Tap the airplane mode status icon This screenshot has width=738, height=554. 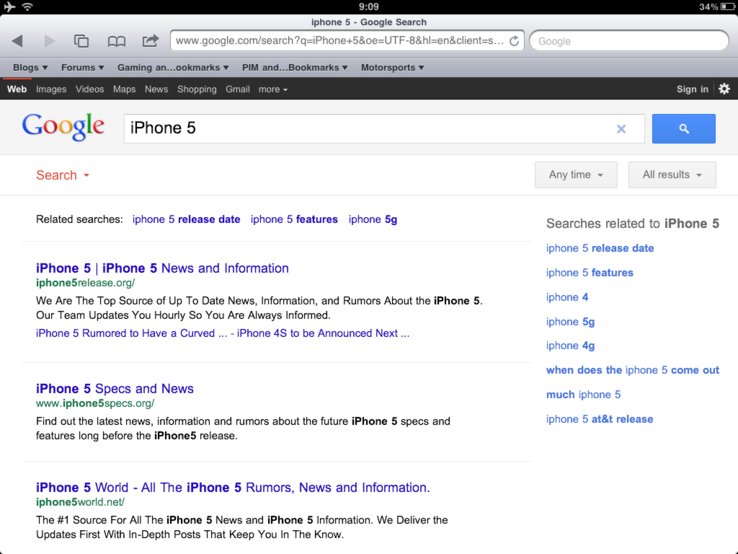point(9,7)
